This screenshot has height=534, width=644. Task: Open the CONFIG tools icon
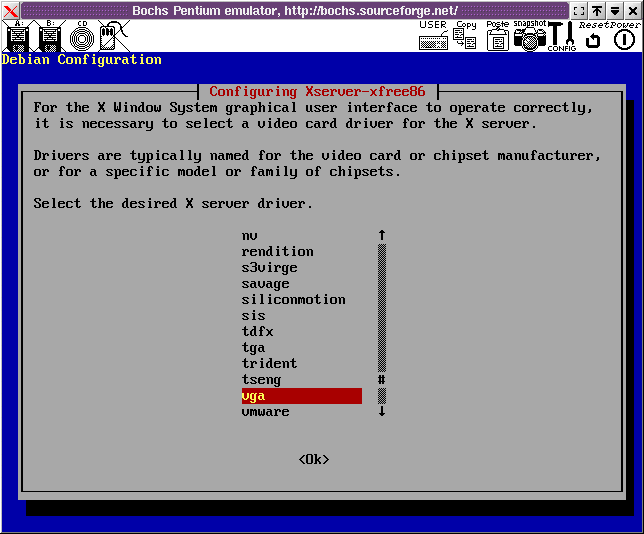pyautogui.click(x=561, y=37)
